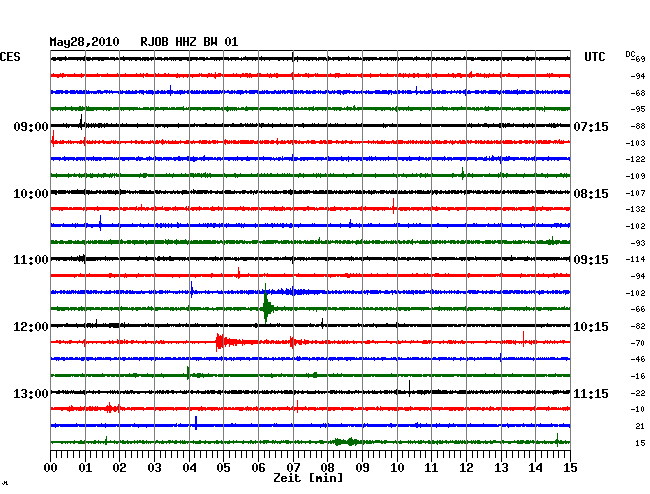
Task: Click the 09:15 UTC time label
Action: tap(591, 260)
